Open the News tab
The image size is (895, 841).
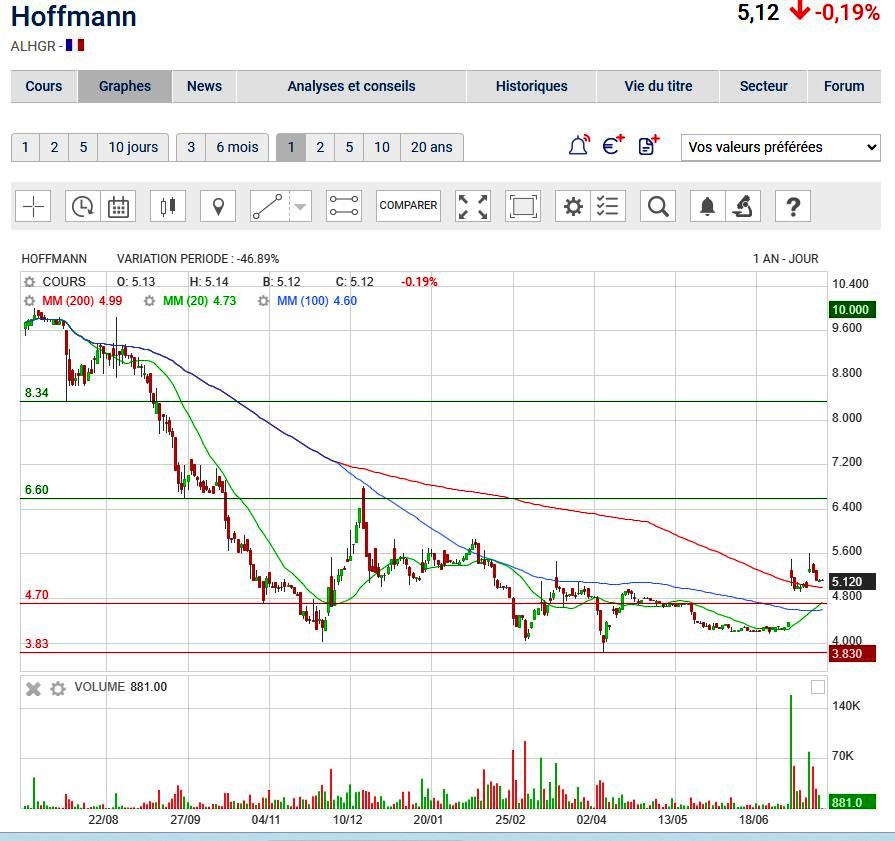click(x=204, y=86)
